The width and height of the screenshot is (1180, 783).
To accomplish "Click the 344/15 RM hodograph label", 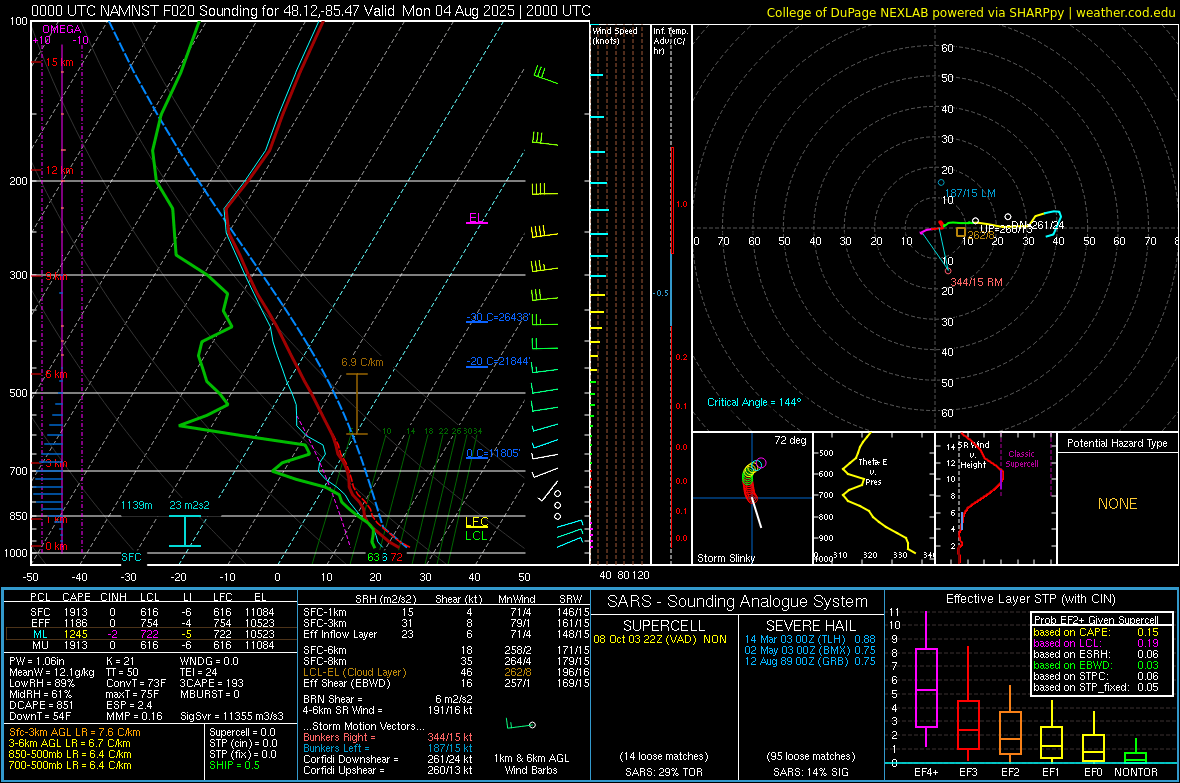I will (977, 282).
